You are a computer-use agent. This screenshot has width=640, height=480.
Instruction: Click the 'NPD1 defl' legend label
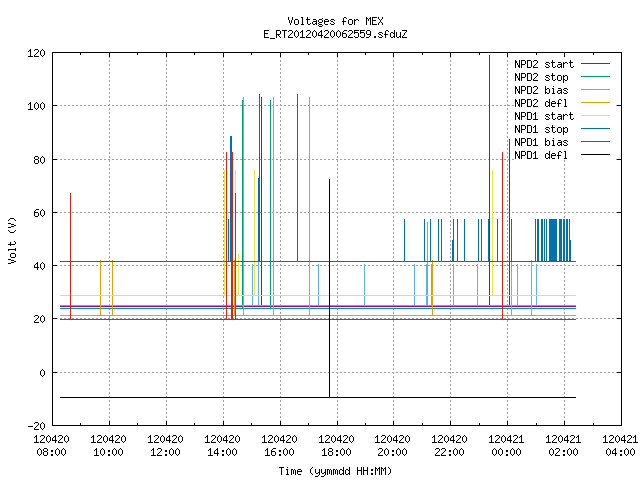click(541, 156)
